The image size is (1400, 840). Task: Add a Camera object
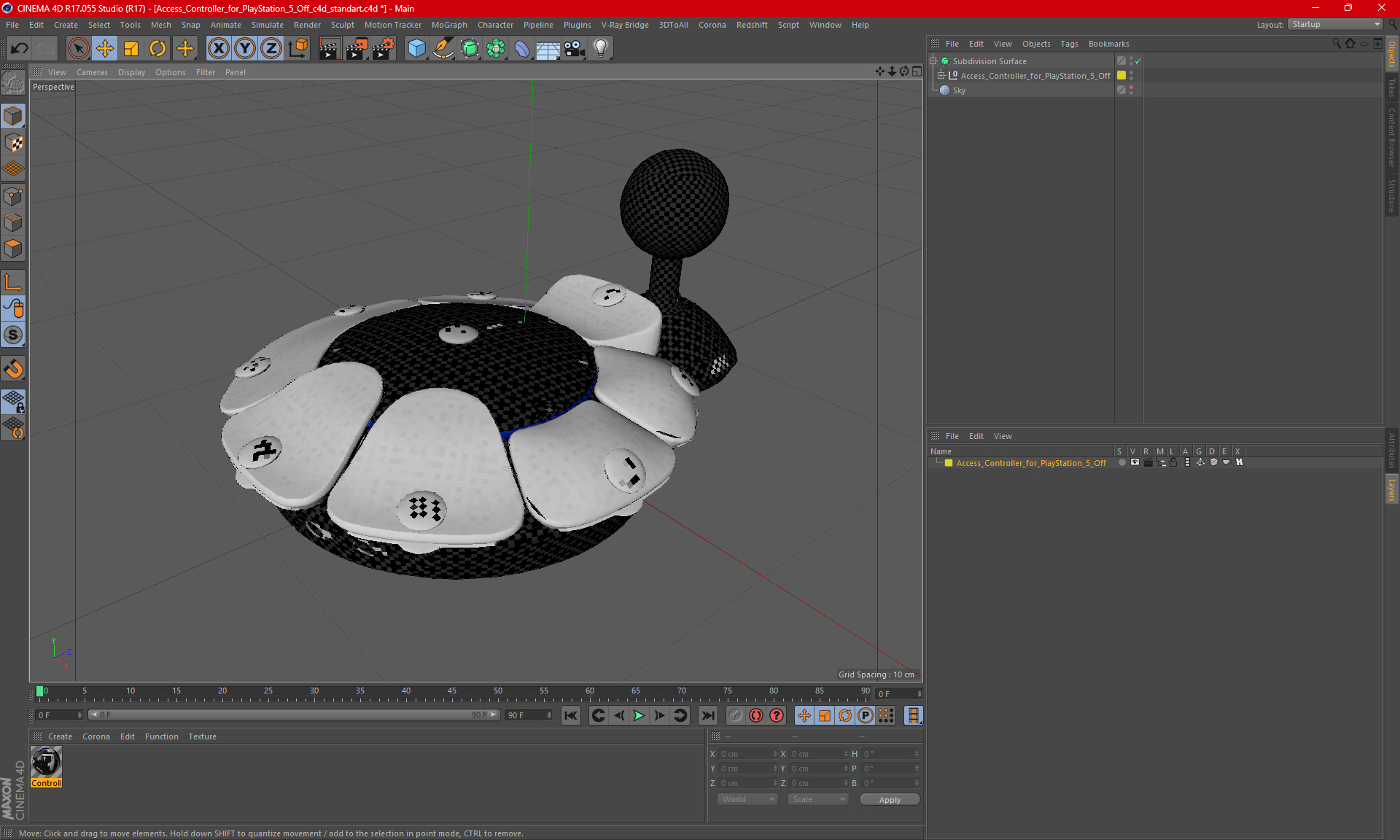point(575,49)
